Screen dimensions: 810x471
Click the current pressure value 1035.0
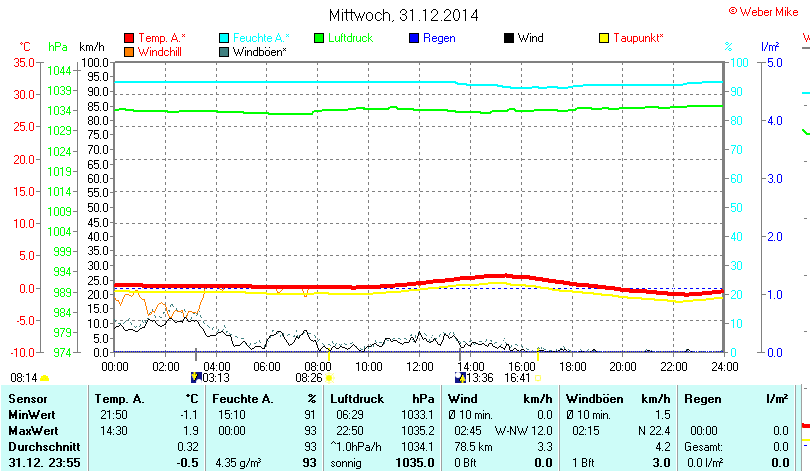pyautogui.click(x=415, y=463)
